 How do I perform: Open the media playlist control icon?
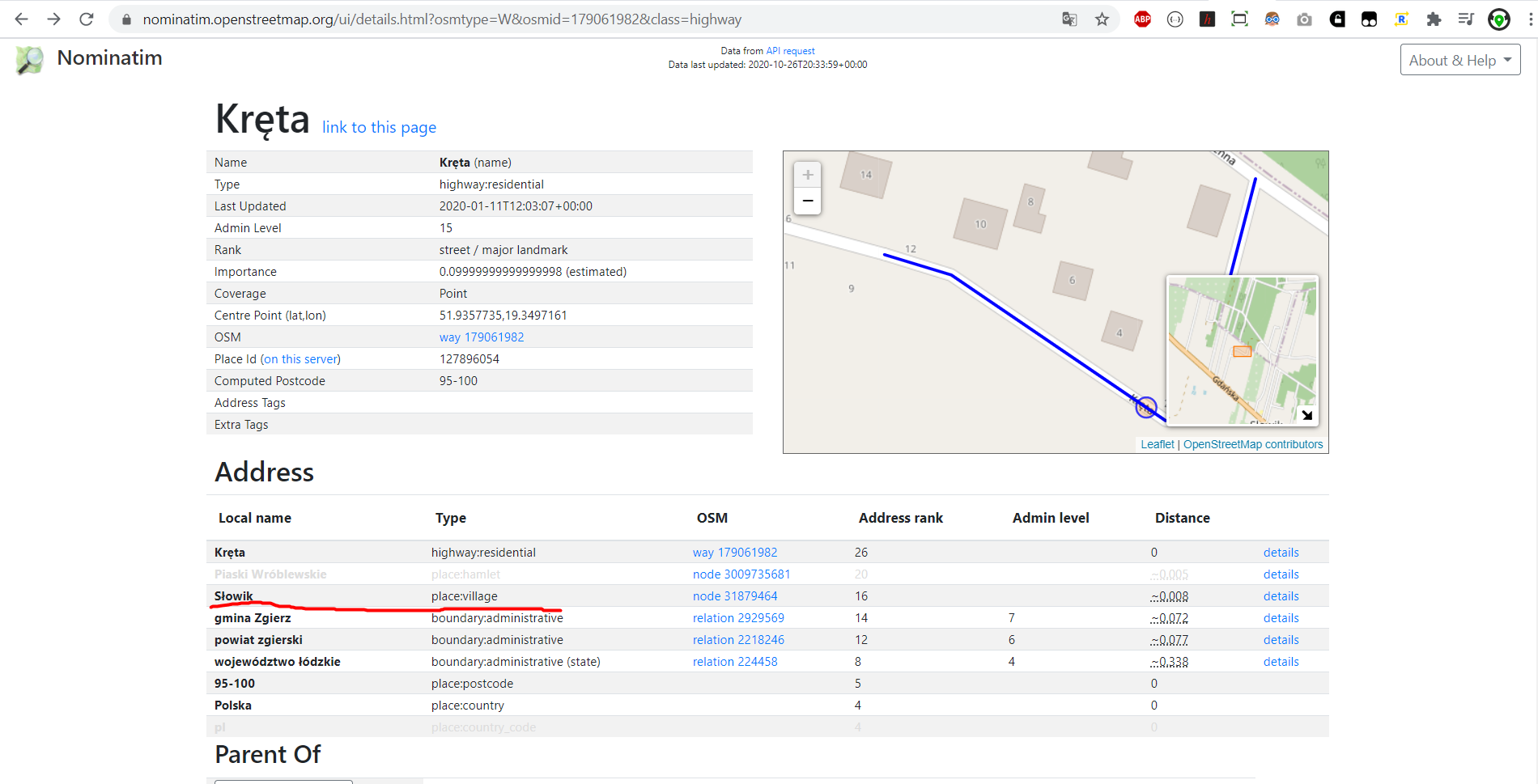[1466, 19]
